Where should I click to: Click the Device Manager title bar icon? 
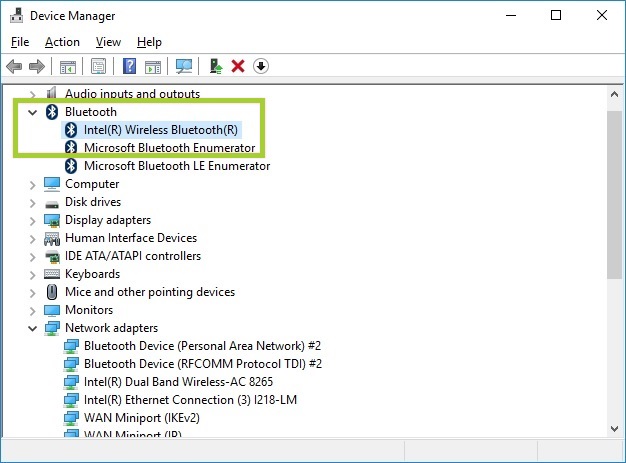(17, 15)
